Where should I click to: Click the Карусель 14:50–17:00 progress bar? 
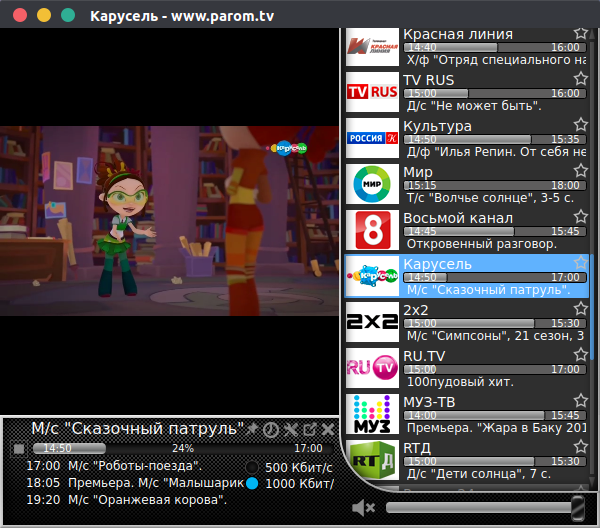pos(495,277)
